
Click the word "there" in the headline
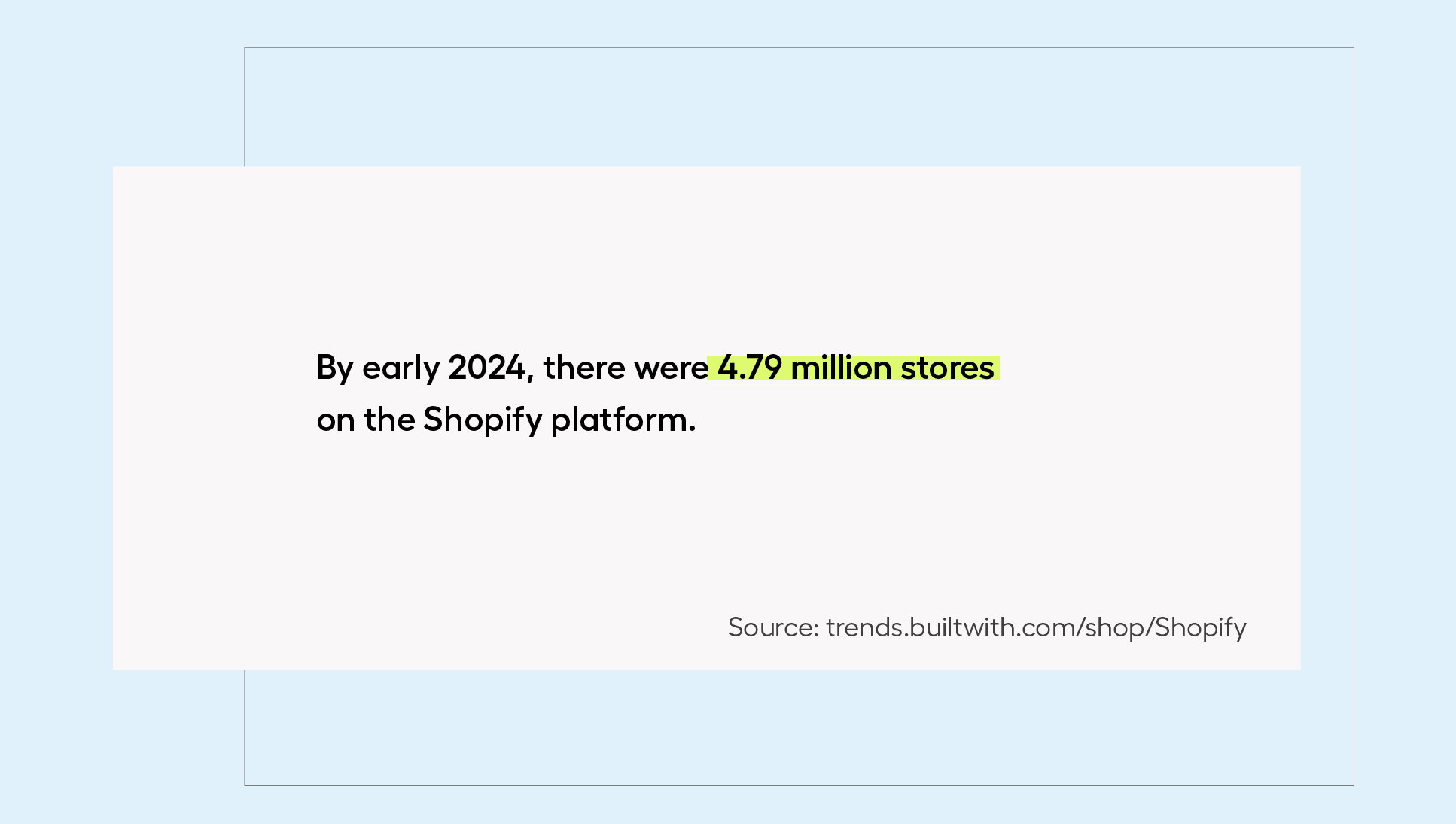coord(584,368)
